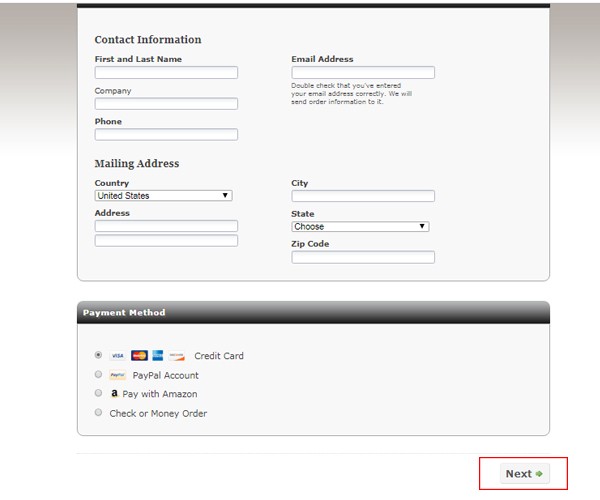Click the City text field
The width and height of the screenshot is (600, 500).
[x=363, y=197]
